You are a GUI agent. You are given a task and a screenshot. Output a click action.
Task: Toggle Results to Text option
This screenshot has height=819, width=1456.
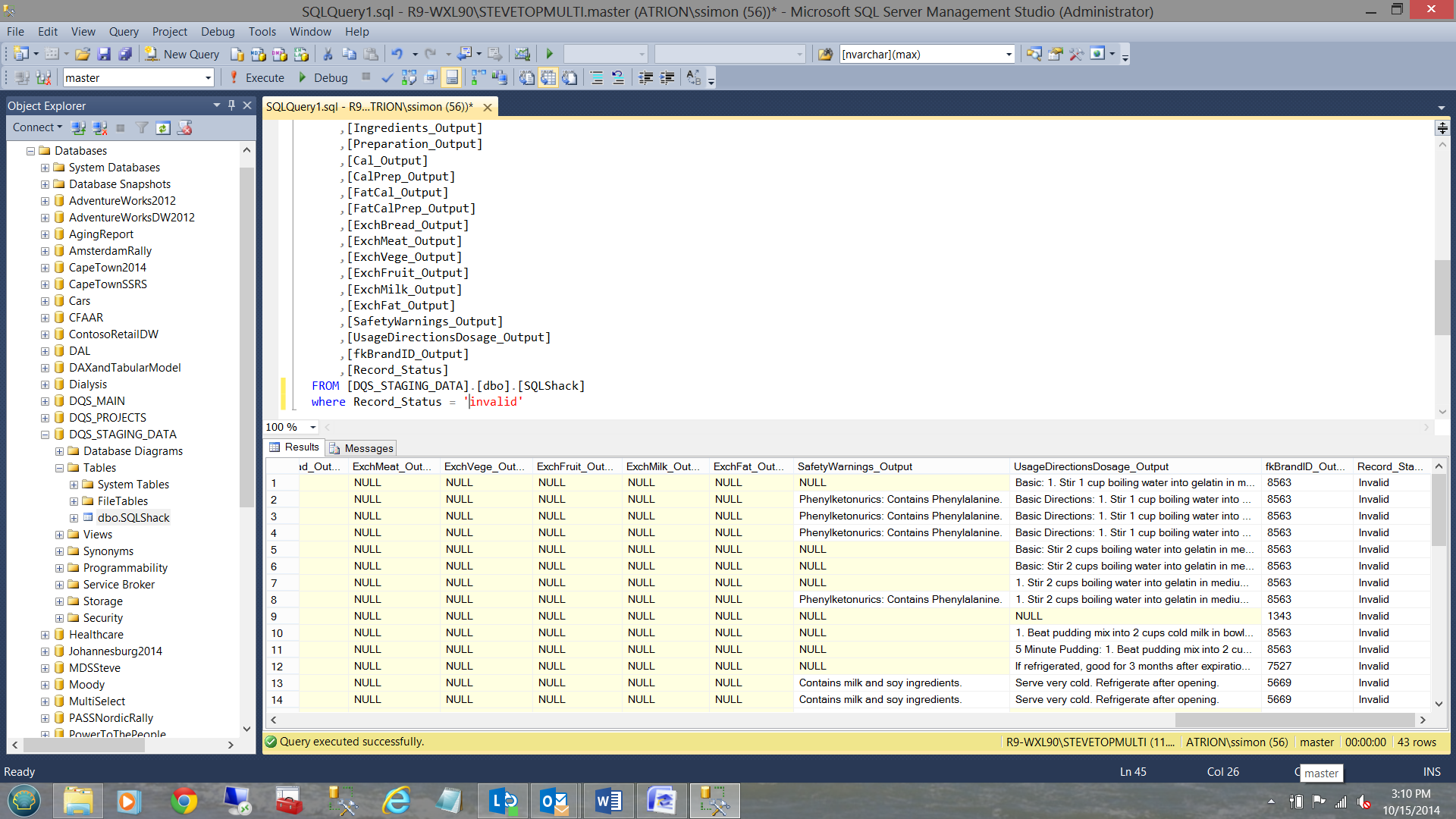pos(526,77)
